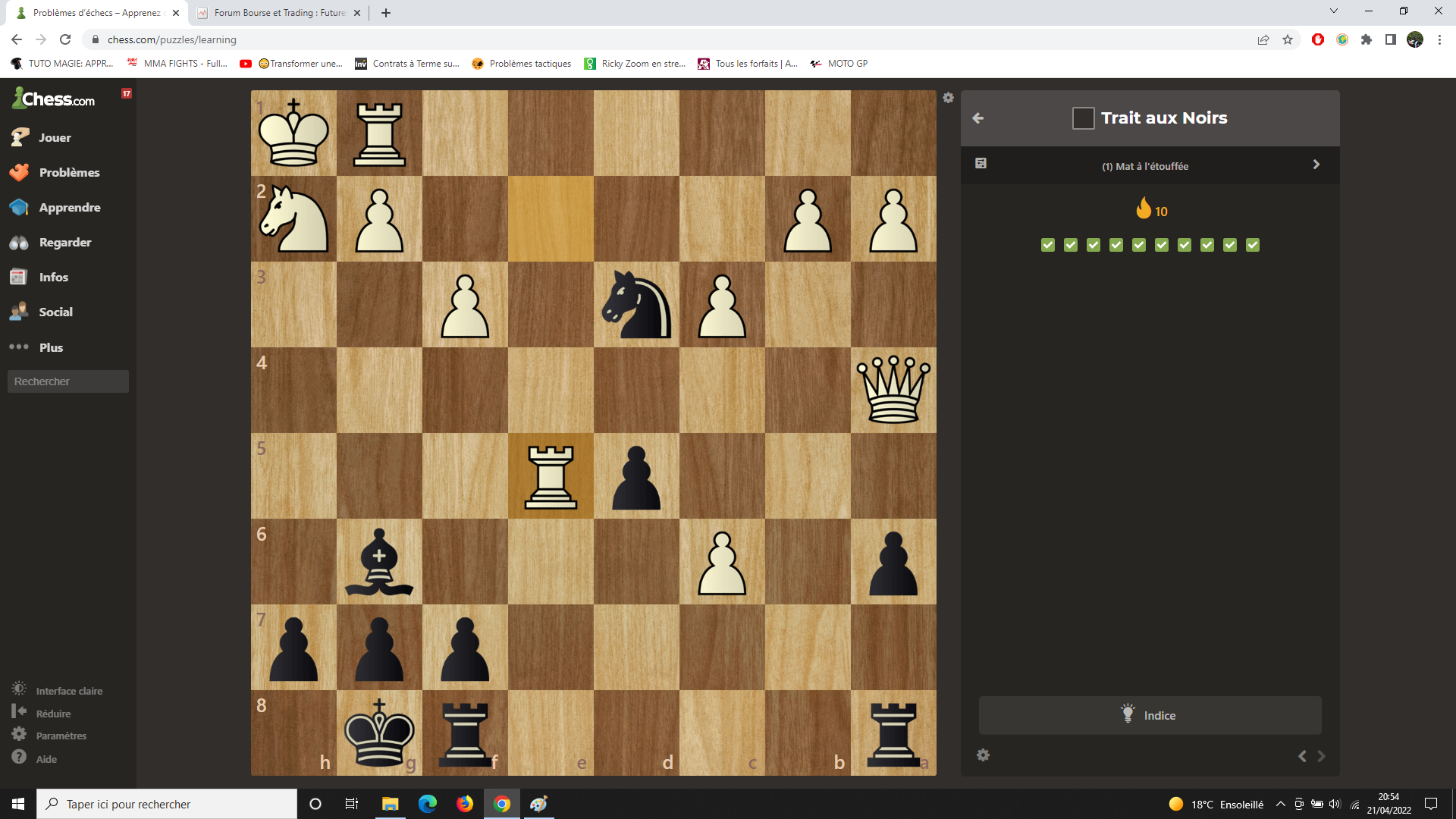Click the first green solved checkmark
1456x819 pixels.
tap(1048, 245)
